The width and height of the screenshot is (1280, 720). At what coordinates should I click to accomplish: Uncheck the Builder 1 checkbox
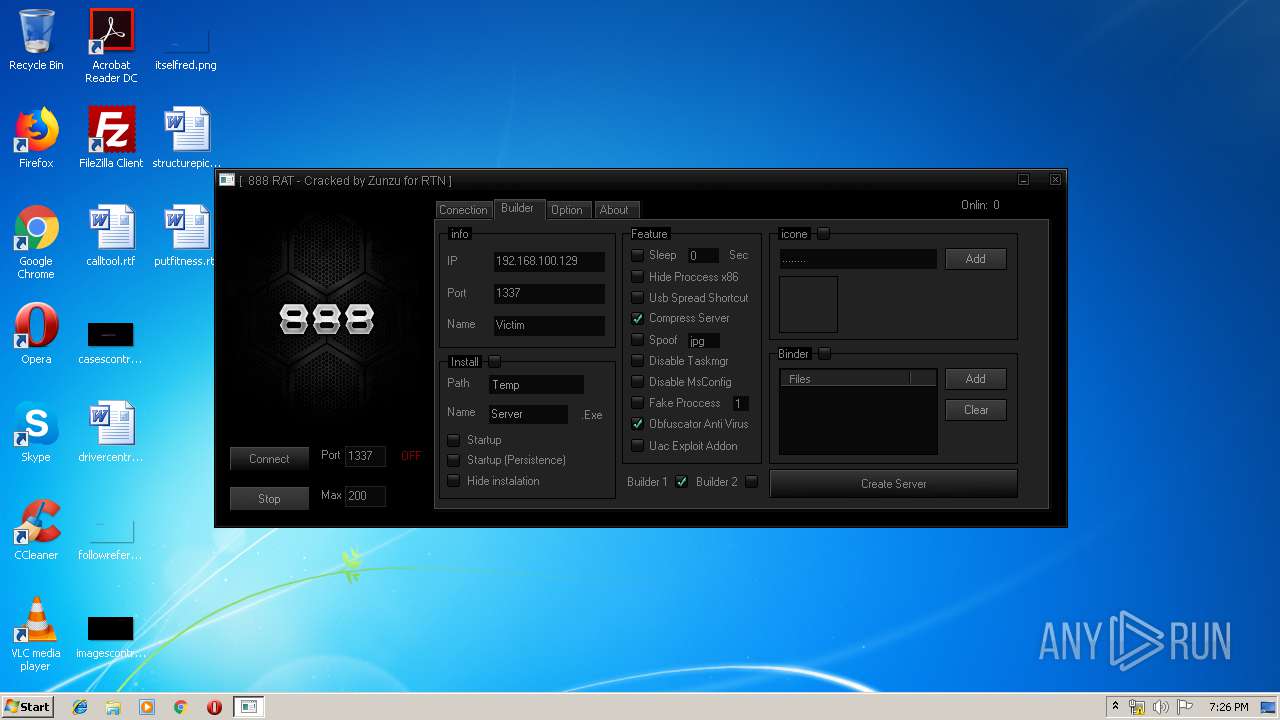[682, 482]
